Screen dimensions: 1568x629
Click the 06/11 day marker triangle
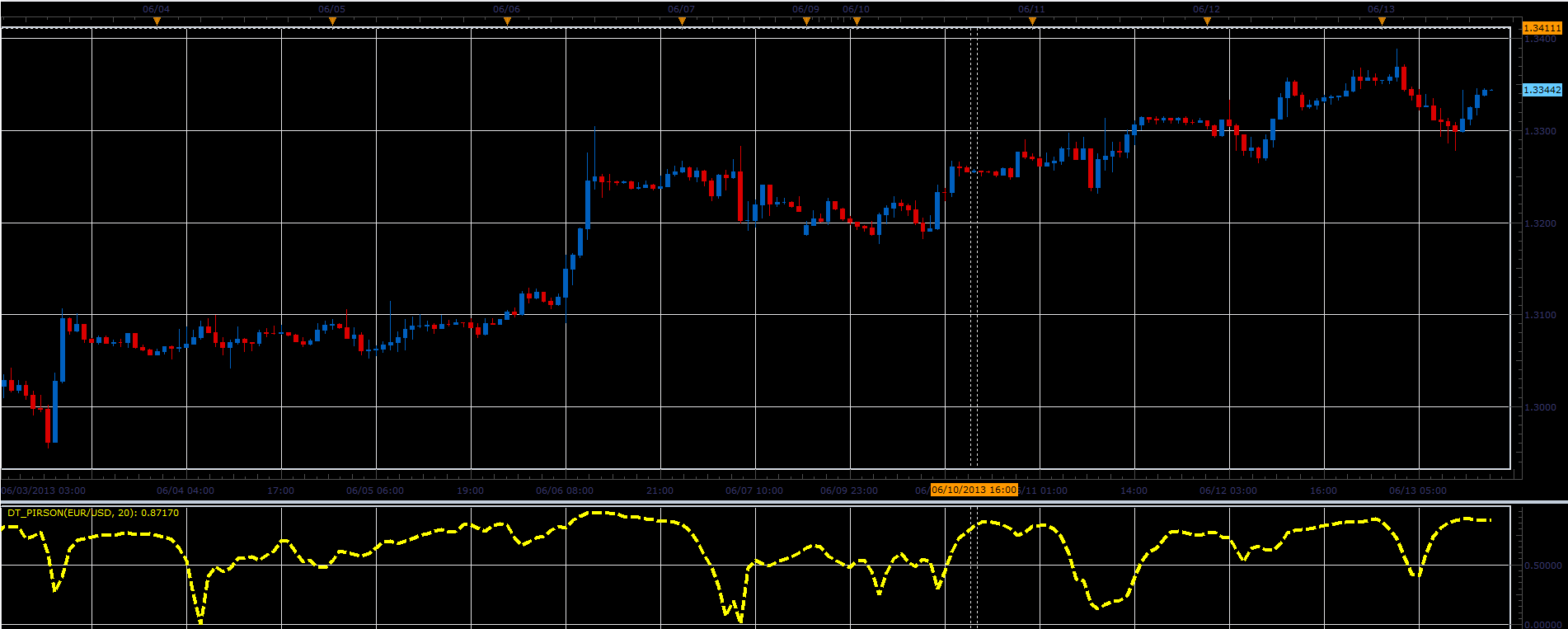[x=1032, y=21]
